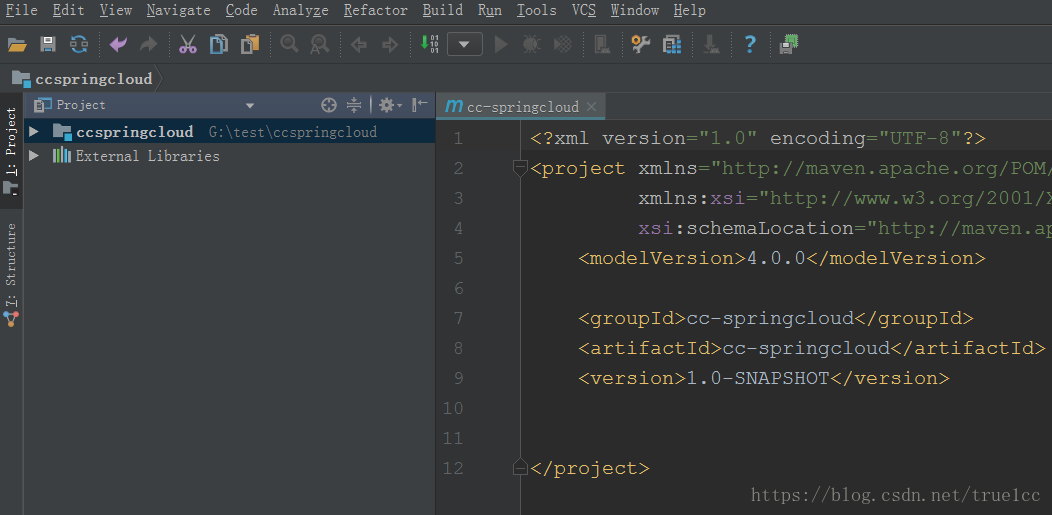Click the Run with Coverage icon
1052x515 pixels.
point(563,45)
